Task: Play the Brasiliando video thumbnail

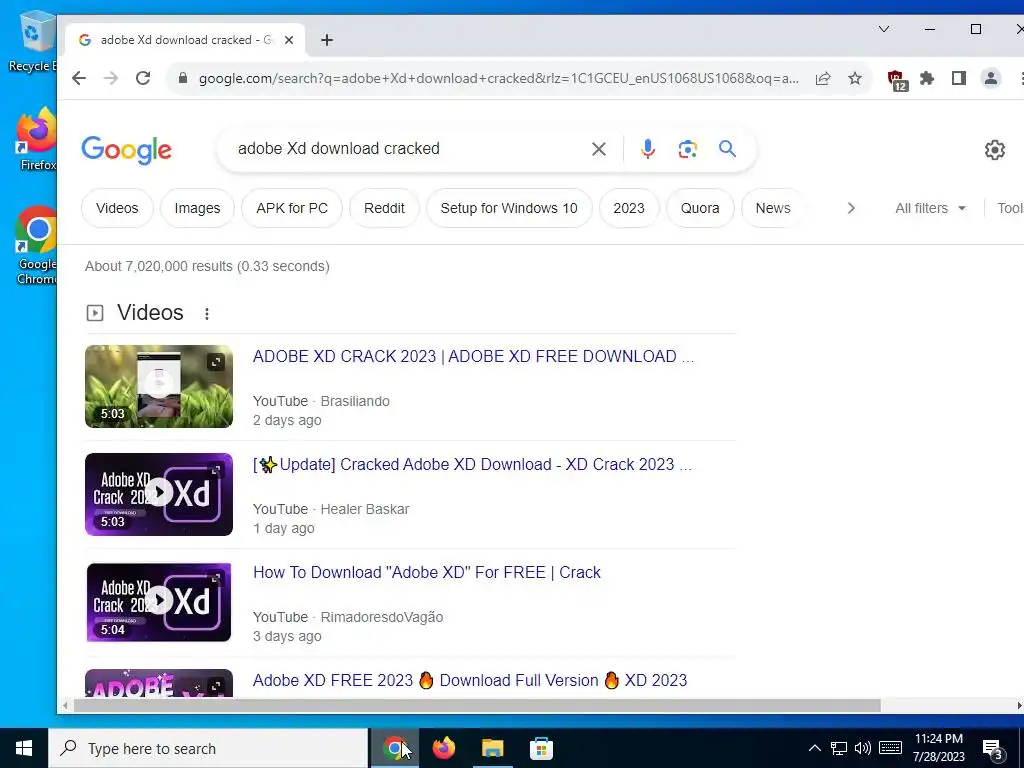Action: pyautogui.click(x=159, y=387)
